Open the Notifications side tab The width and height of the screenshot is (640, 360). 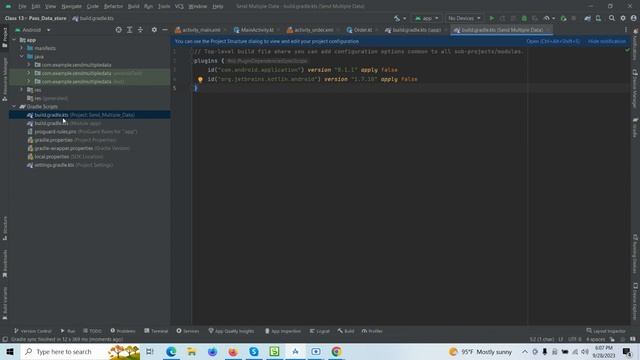[635, 44]
